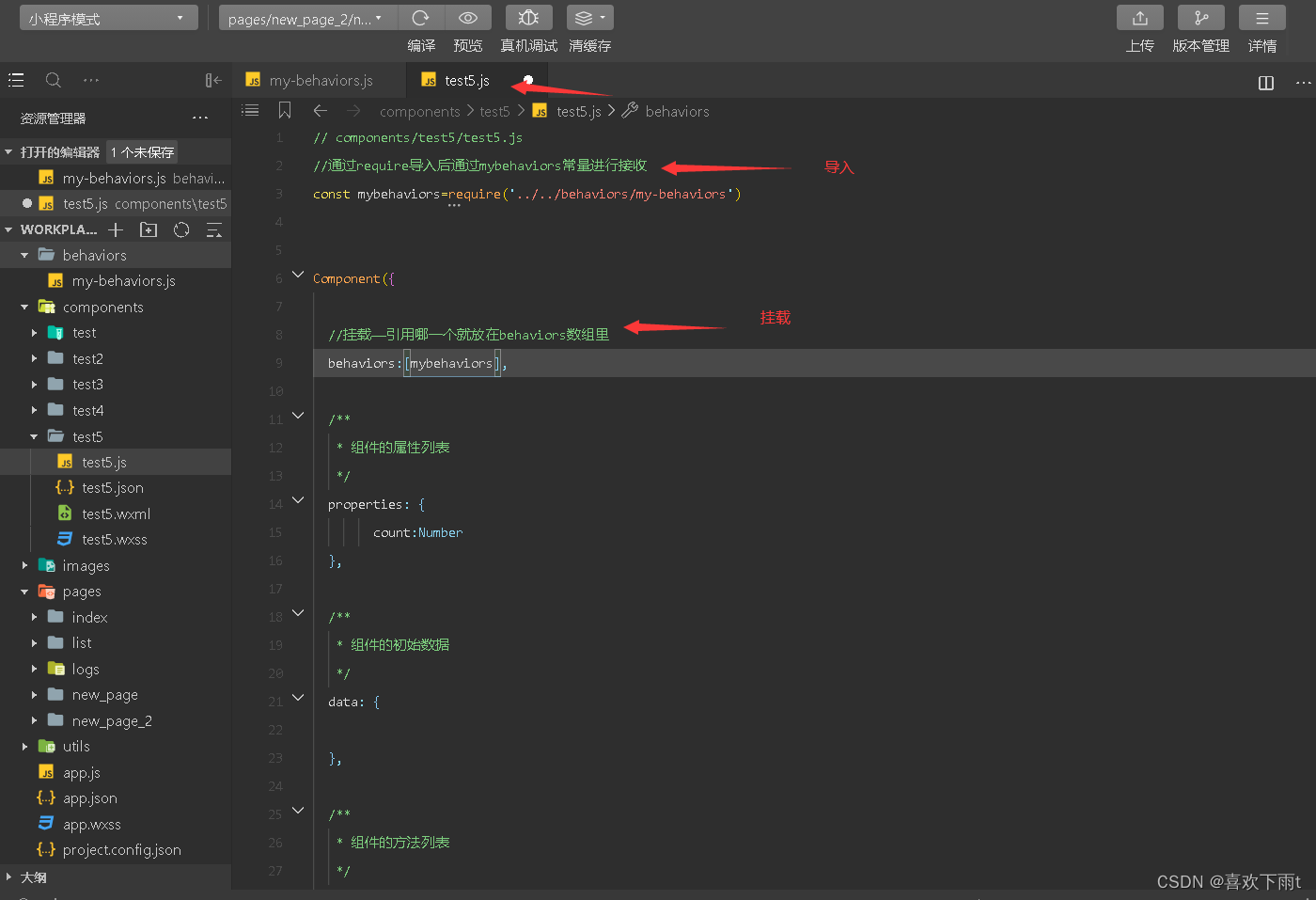Open test5.wxss file
Viewport: 1316px width, 900px height.
pos(116,540)
